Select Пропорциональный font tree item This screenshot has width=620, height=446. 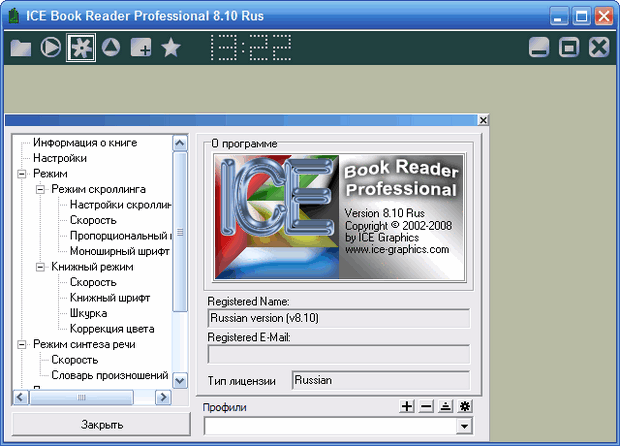point(121,236)
